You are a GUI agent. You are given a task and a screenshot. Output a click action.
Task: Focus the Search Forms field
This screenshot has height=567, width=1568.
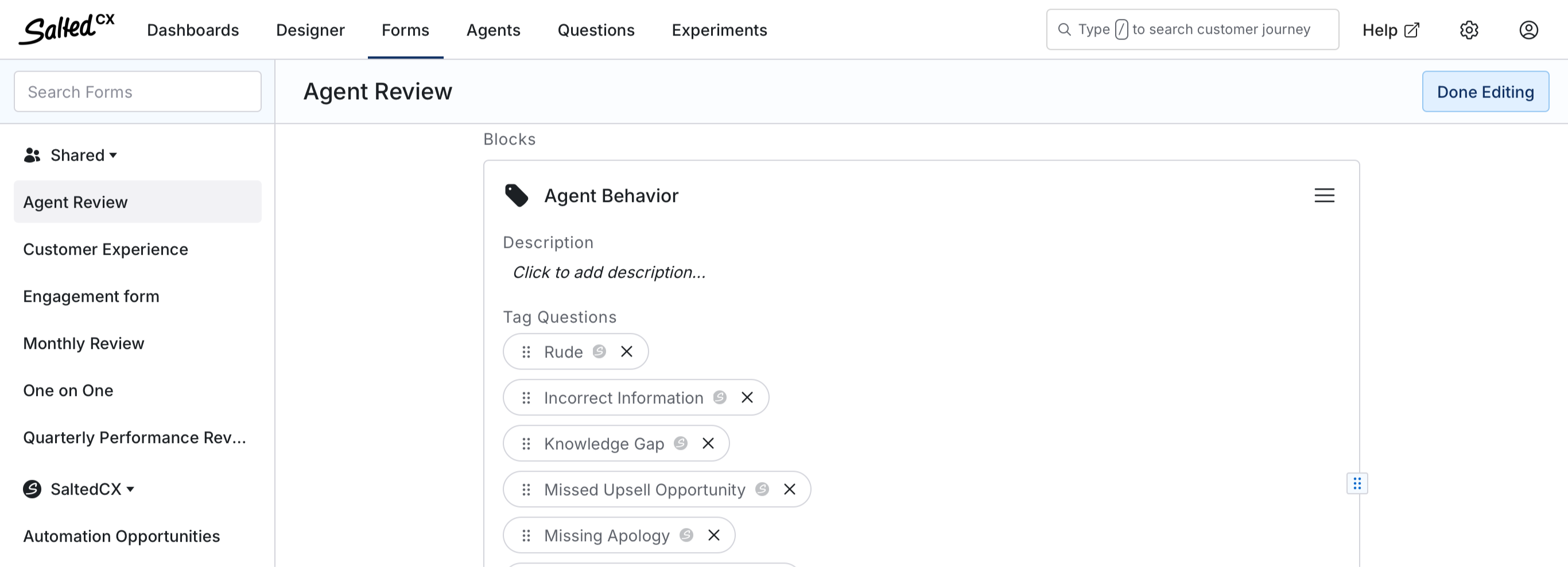[x=138, y=91]
